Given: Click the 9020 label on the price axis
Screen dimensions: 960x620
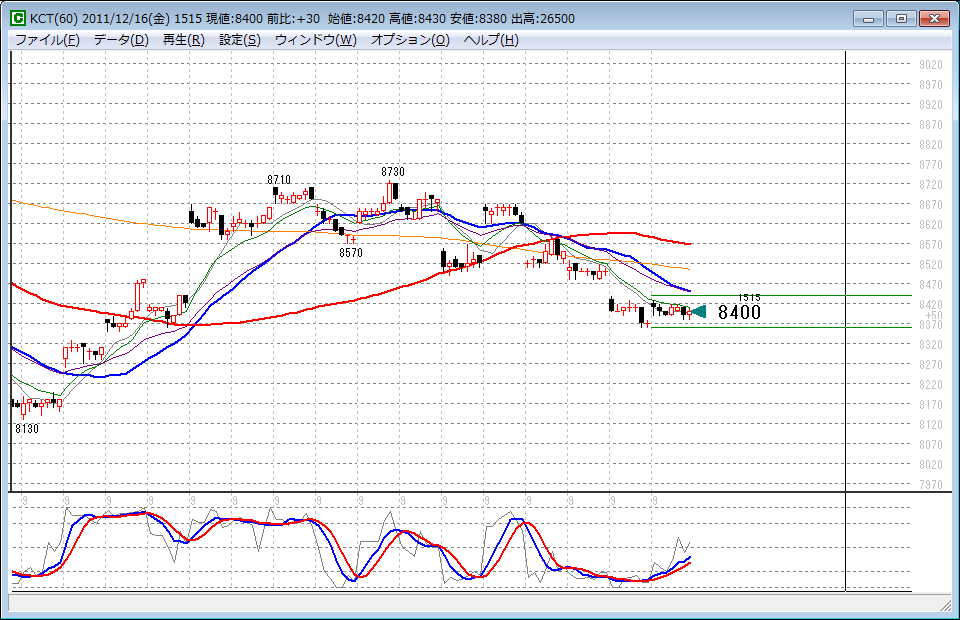Looking at the screenshot, I should [x=930, y=65].
